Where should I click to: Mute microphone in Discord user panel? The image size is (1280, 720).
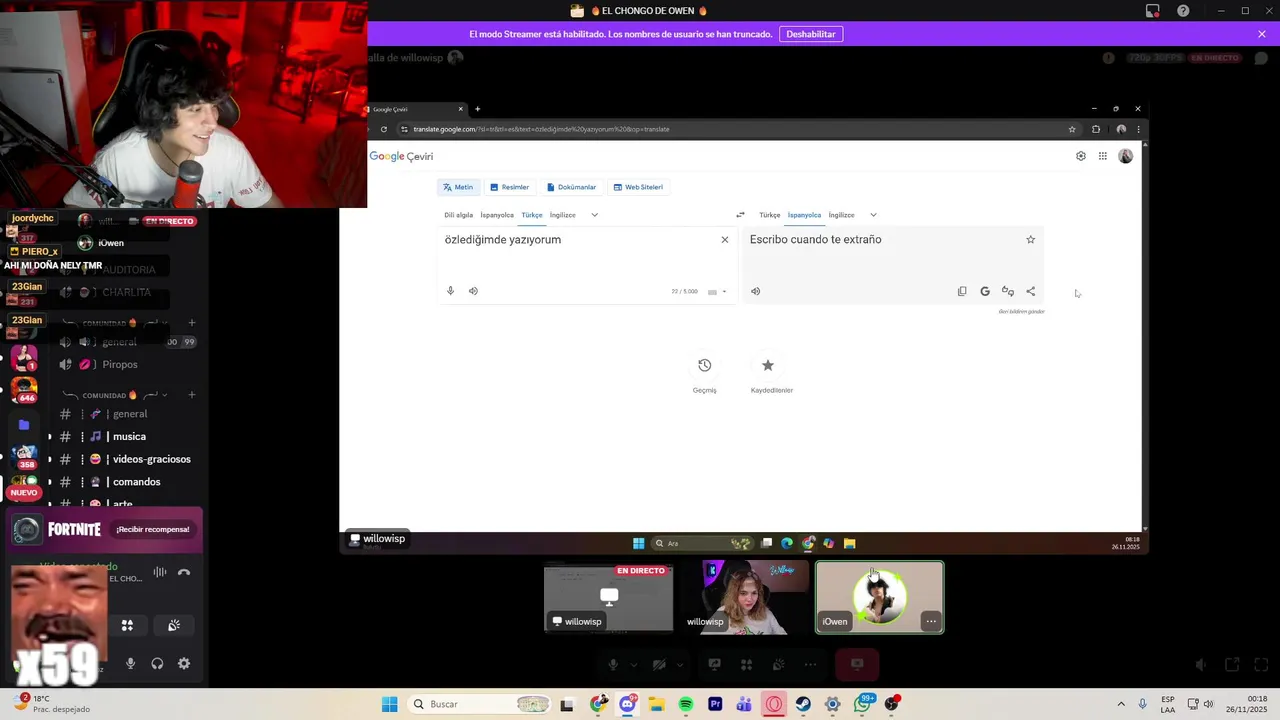pos(130,663)
